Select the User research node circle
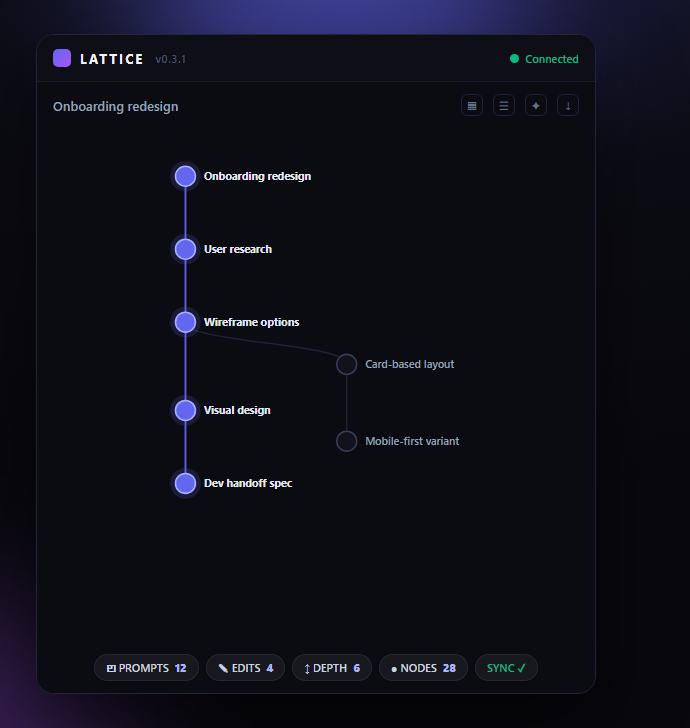690x728 pixels. (185, 249)
